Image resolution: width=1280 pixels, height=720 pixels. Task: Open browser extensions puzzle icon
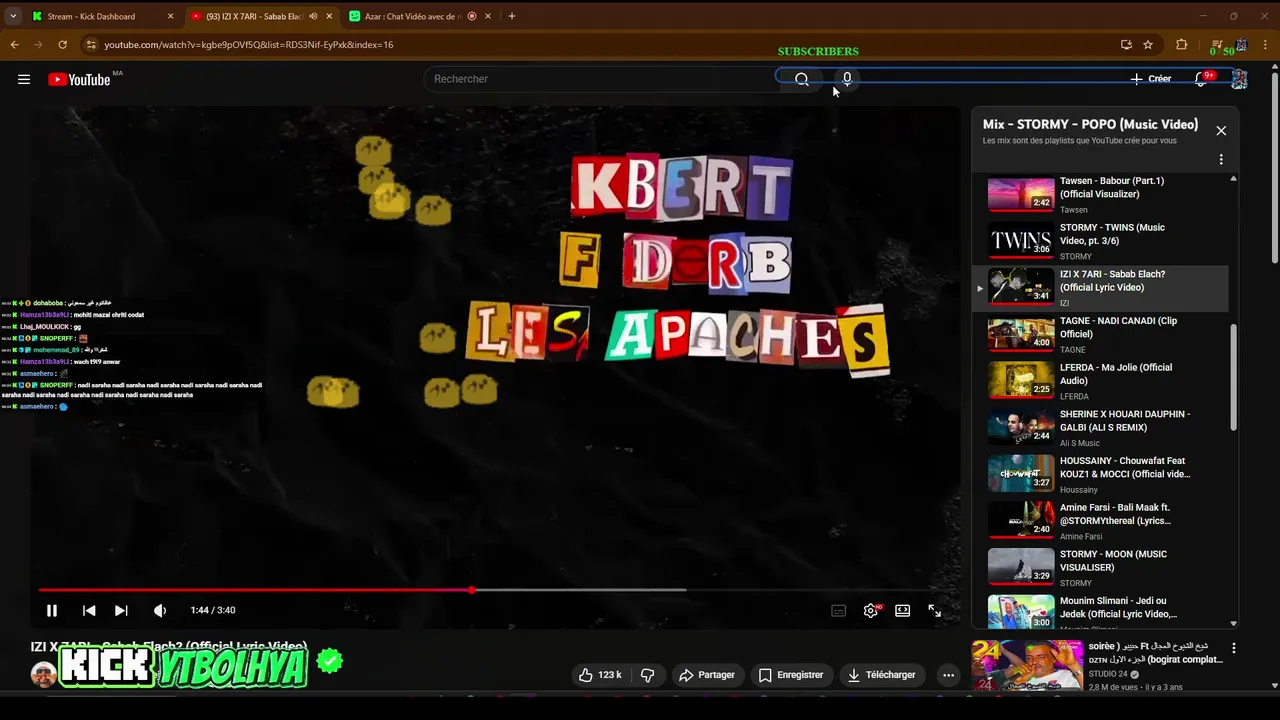pyautogui.click(x=1181, y=45)
